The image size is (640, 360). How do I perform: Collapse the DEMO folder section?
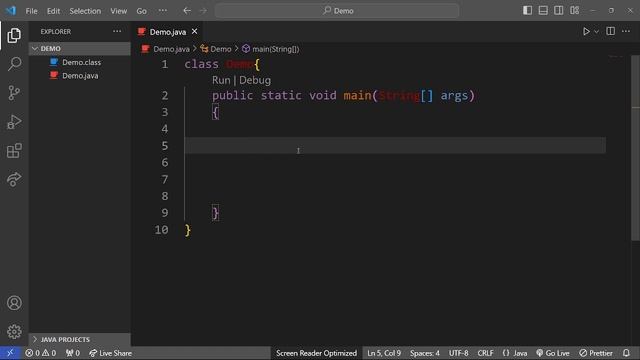[80, 49]
